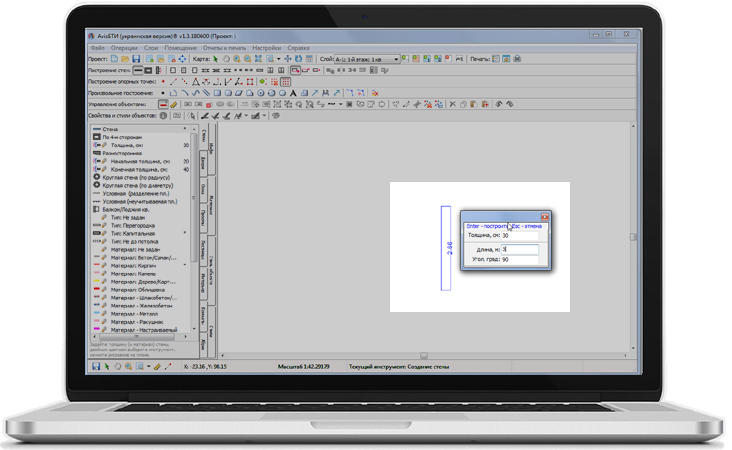Image resolution: width=732 pixels, height=450 pixels.
Task: Open the Слой layer dropdown
Action: pos(397,59)
